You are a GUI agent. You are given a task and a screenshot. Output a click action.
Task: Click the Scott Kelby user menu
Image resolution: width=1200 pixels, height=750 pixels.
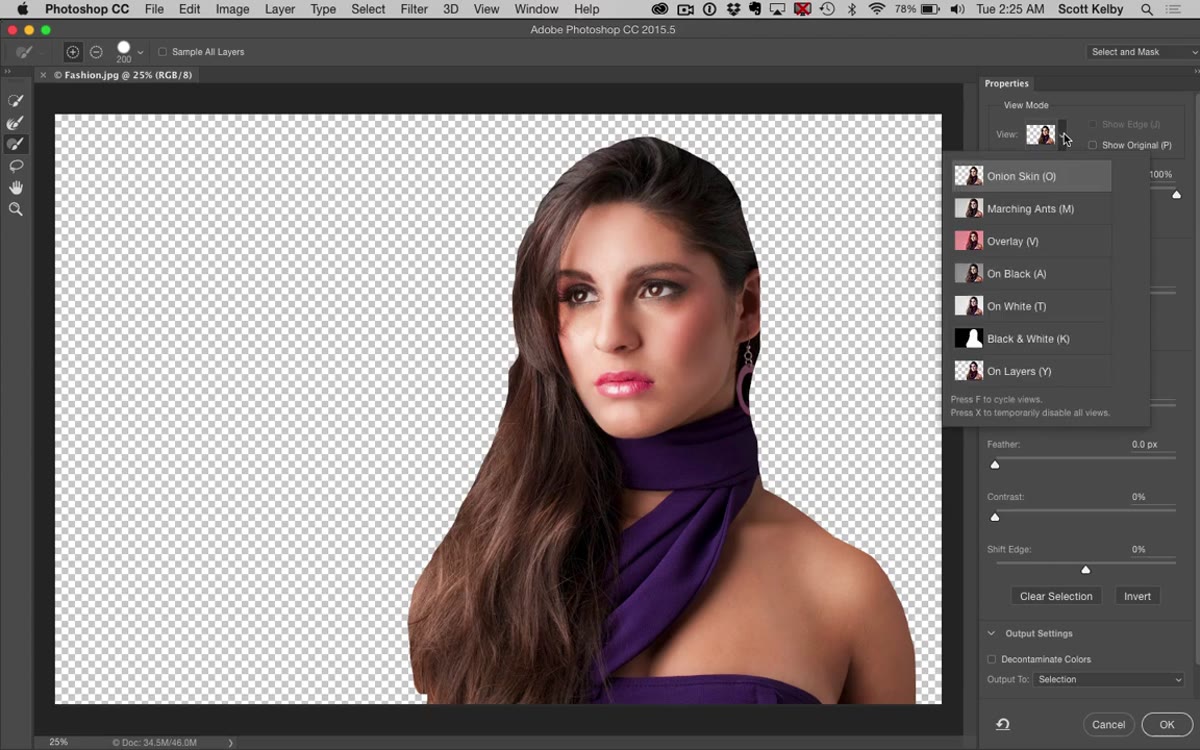pyautogui.click(x=1089, y=9)
